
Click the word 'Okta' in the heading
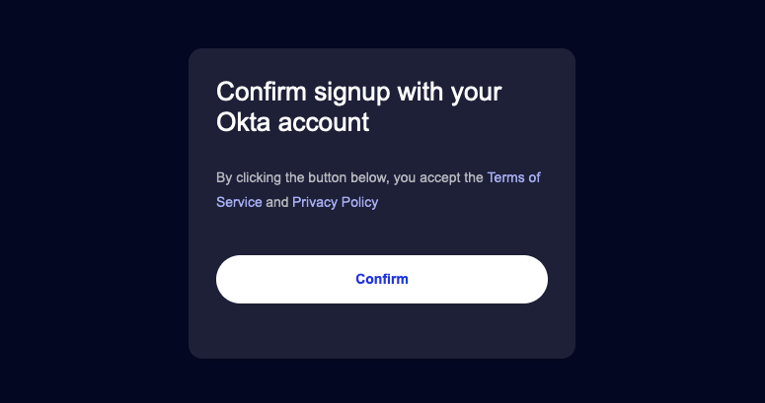[x=243, y=122]
